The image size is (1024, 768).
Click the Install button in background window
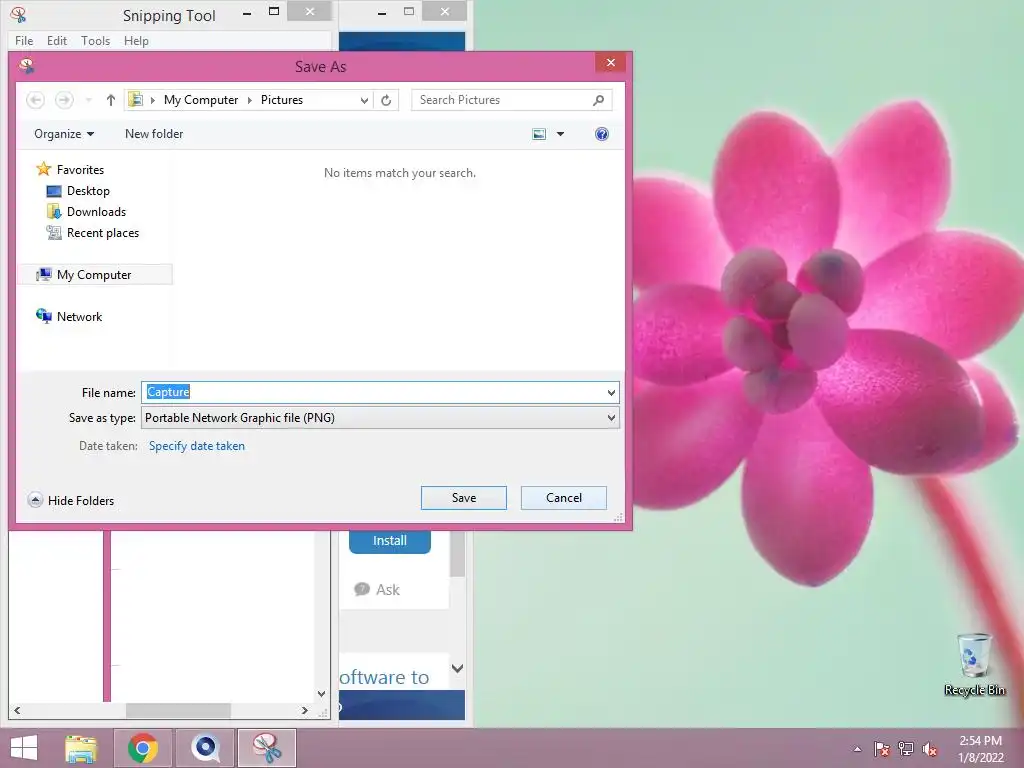pyautogui.click(x=390, y=541)
